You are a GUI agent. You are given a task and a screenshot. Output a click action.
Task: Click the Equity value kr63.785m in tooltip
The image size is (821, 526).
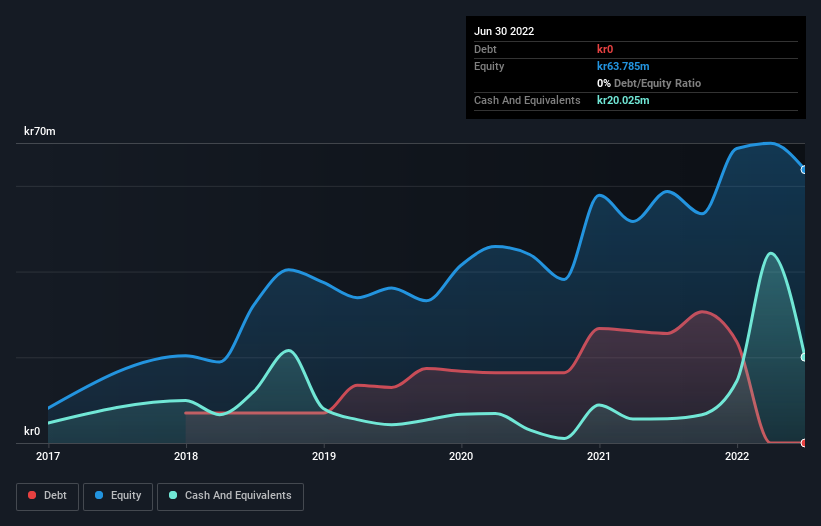click(x=623, y=66)
